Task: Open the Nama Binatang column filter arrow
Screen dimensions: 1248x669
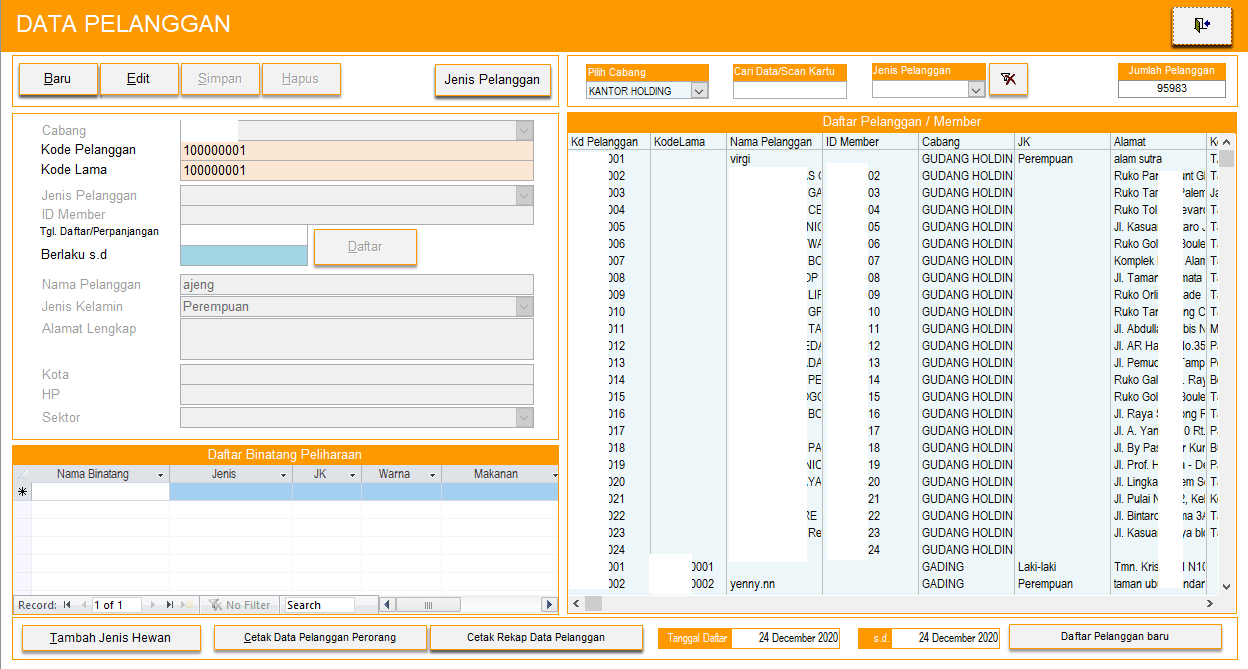Action: tap(160, 475)
